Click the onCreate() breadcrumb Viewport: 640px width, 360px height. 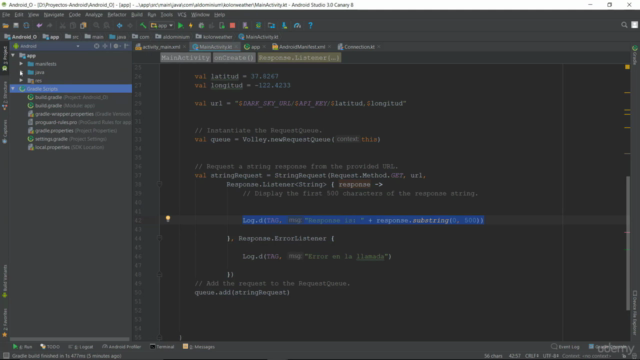[234, 58]
